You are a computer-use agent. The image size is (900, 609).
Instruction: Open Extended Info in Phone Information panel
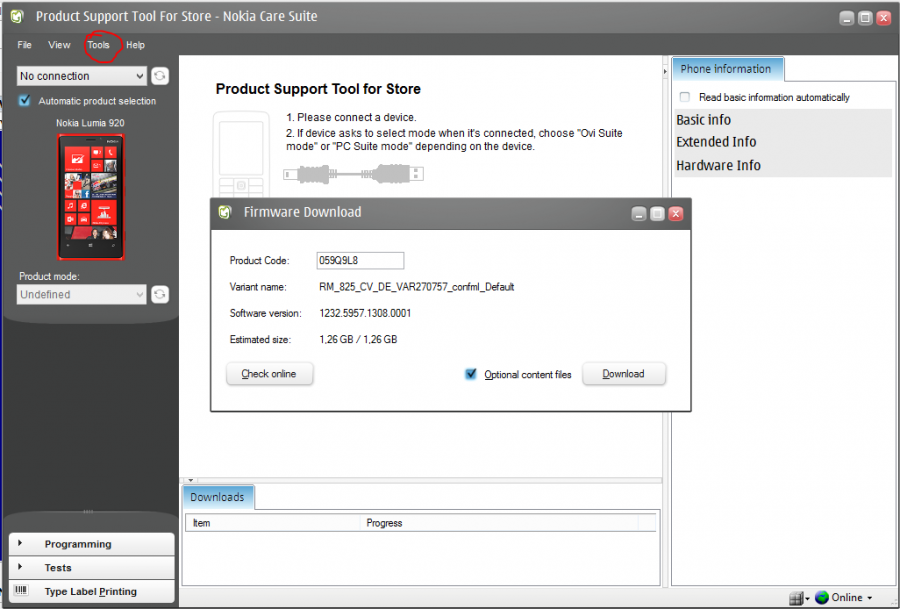pyautogui.click(x=716, y=142)
